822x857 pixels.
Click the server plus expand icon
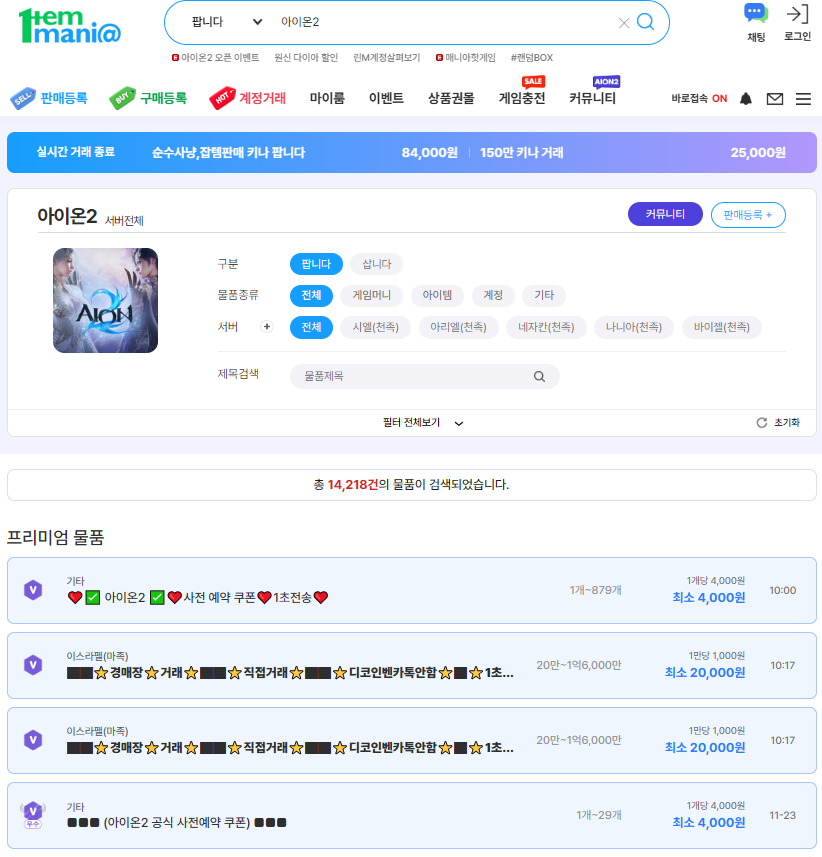pos(267,327)
